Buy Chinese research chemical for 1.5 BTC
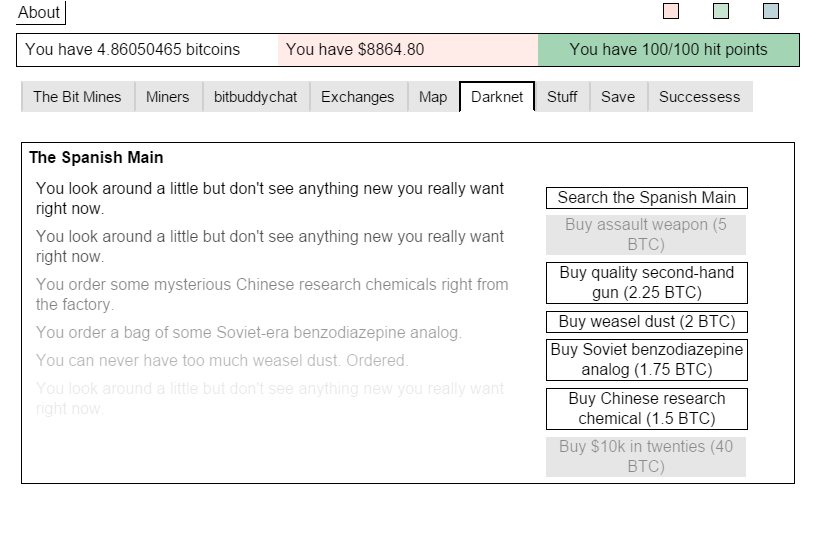This screenshot has height=538, width=832. [647, 409]
